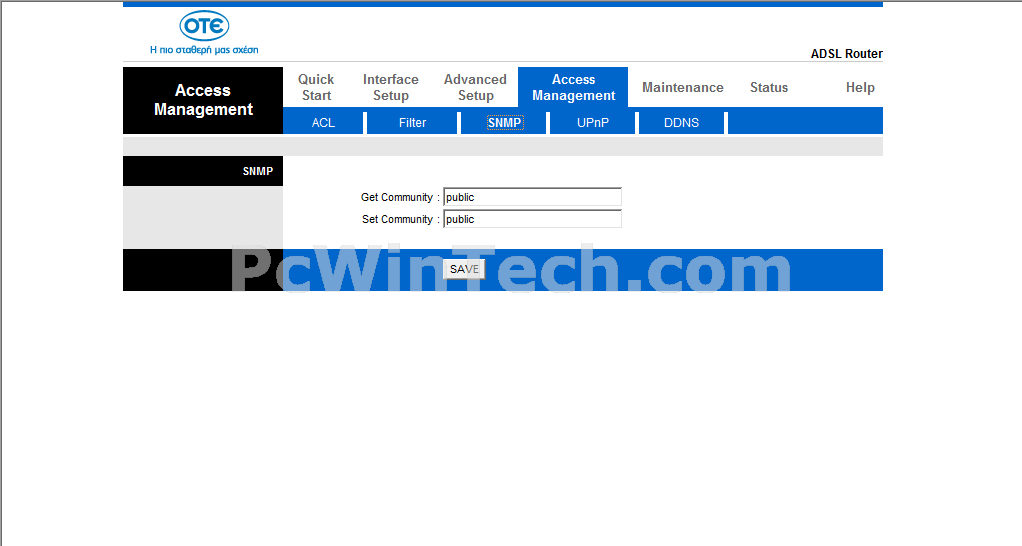Switch to Advanced Setup tab
1022x546 pixels.
pyautogui.click(x=475, y=87)
